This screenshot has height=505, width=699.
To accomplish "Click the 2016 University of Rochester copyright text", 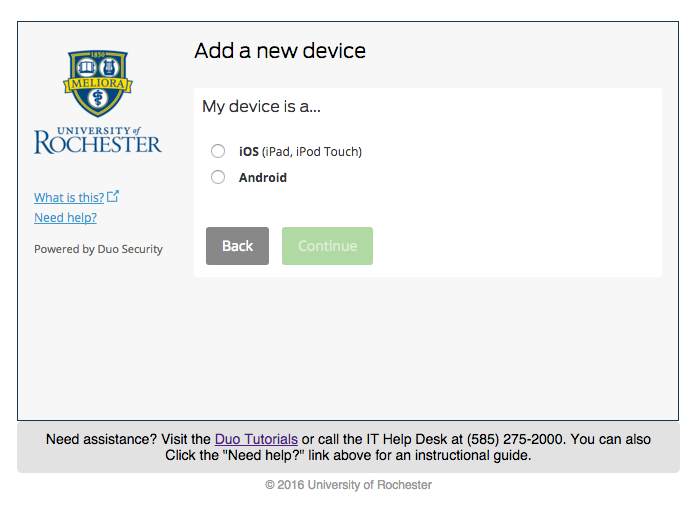I will [348, 484].
